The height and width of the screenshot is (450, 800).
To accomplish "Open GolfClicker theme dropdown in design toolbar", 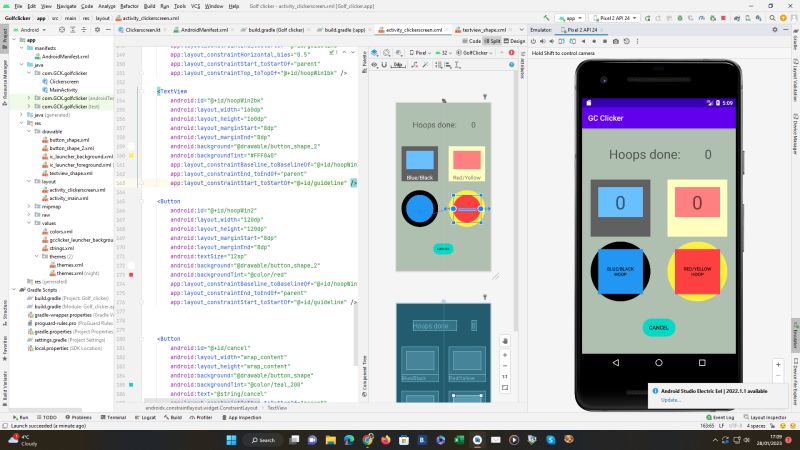I will (474, 53).
